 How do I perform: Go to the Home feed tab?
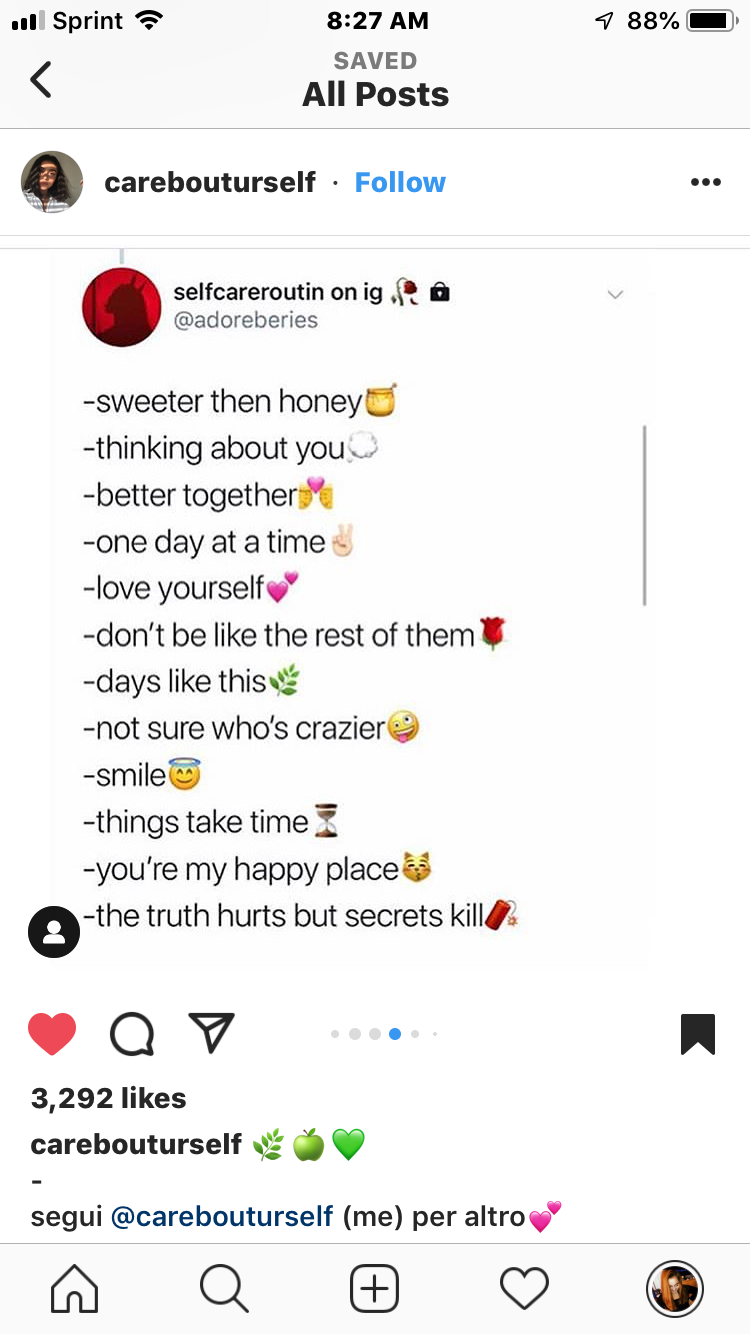[x=75, y=1288]
